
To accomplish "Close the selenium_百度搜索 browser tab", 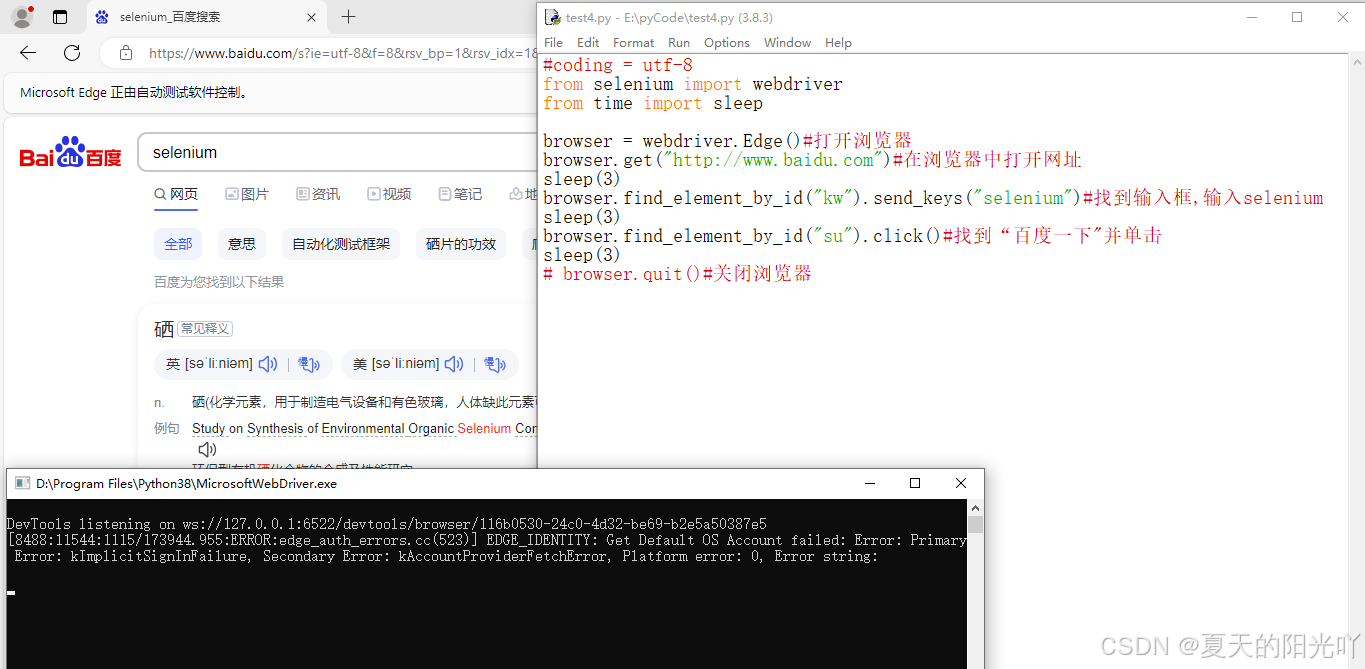I will pos(311,17).
